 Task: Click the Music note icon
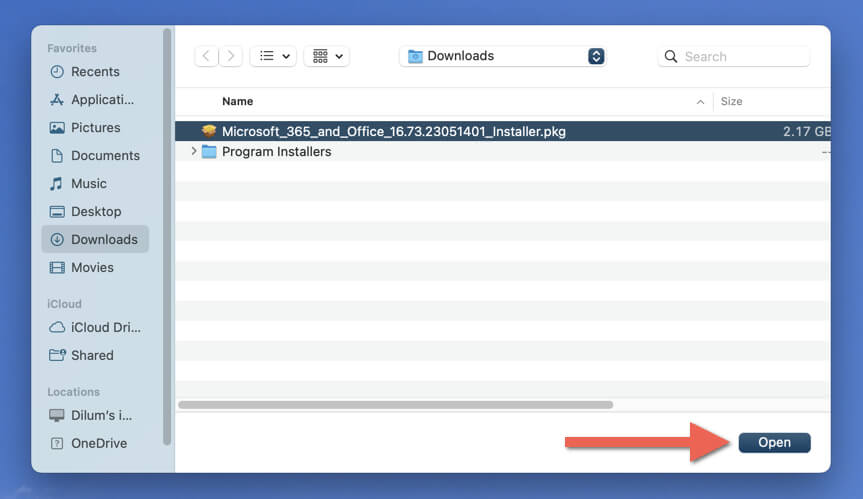[x=56, y=184]
